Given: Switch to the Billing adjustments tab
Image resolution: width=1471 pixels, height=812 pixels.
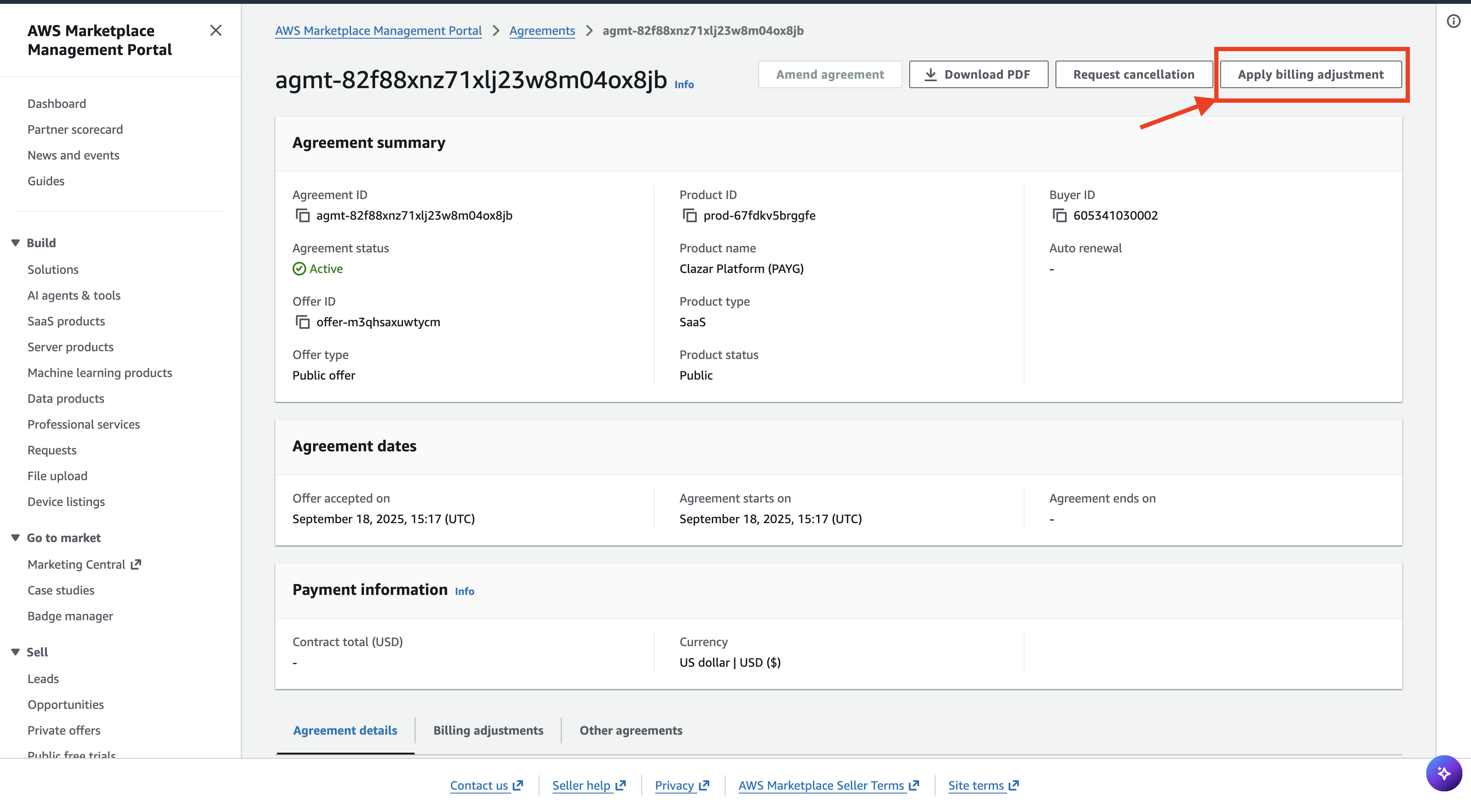Looking at the screenshot, I should (488, 730).
